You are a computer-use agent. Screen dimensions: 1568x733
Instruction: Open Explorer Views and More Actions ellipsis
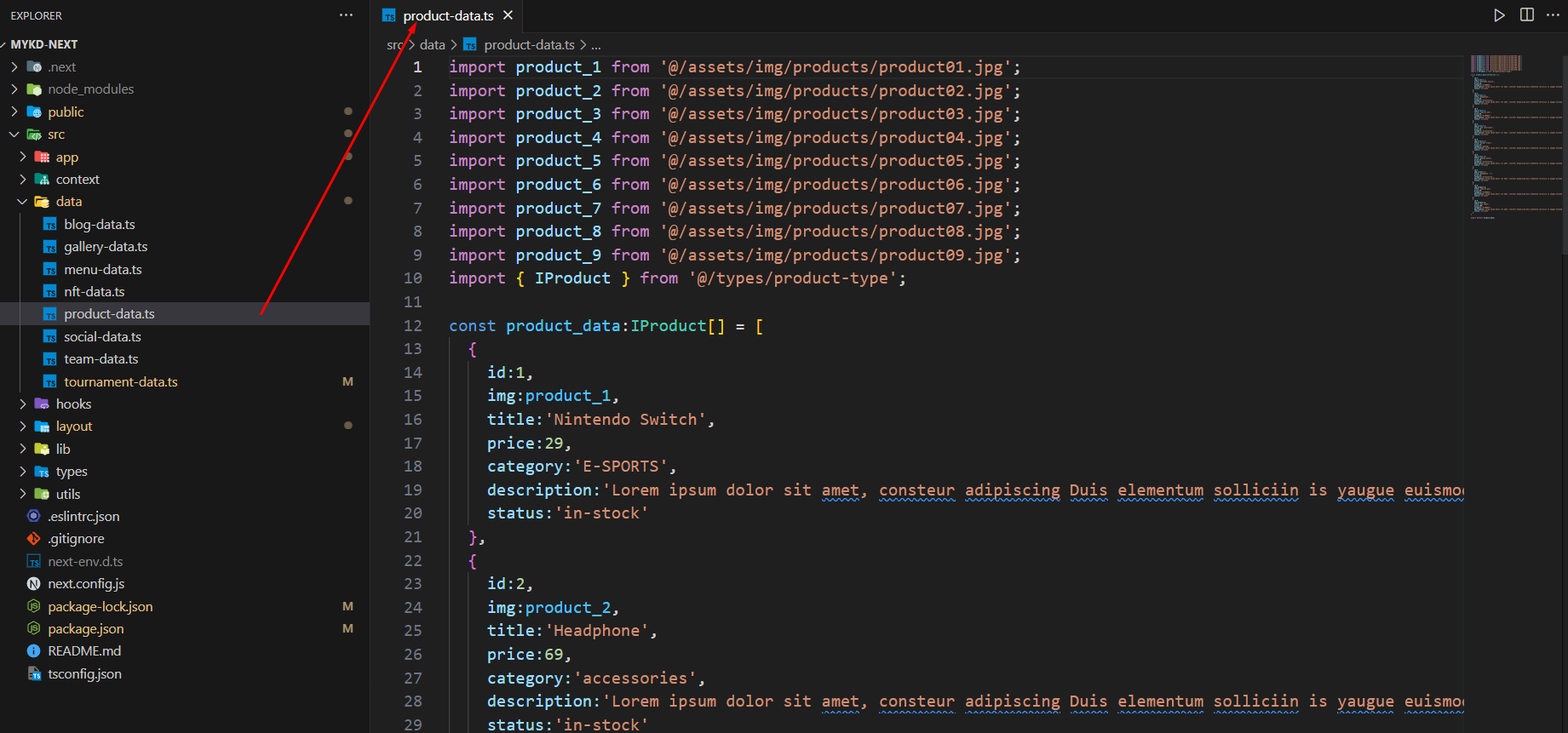click(x=346, y=15)
